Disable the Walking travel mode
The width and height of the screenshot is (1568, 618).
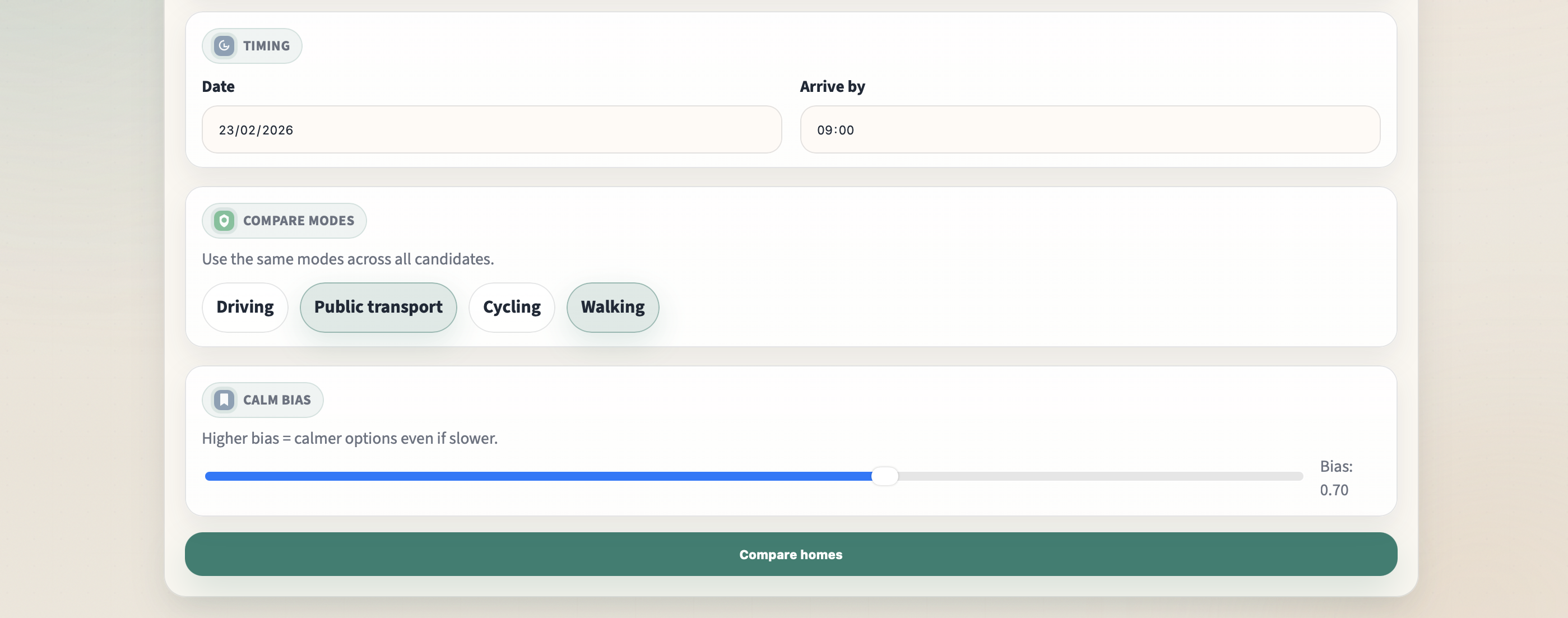(612, 307)
